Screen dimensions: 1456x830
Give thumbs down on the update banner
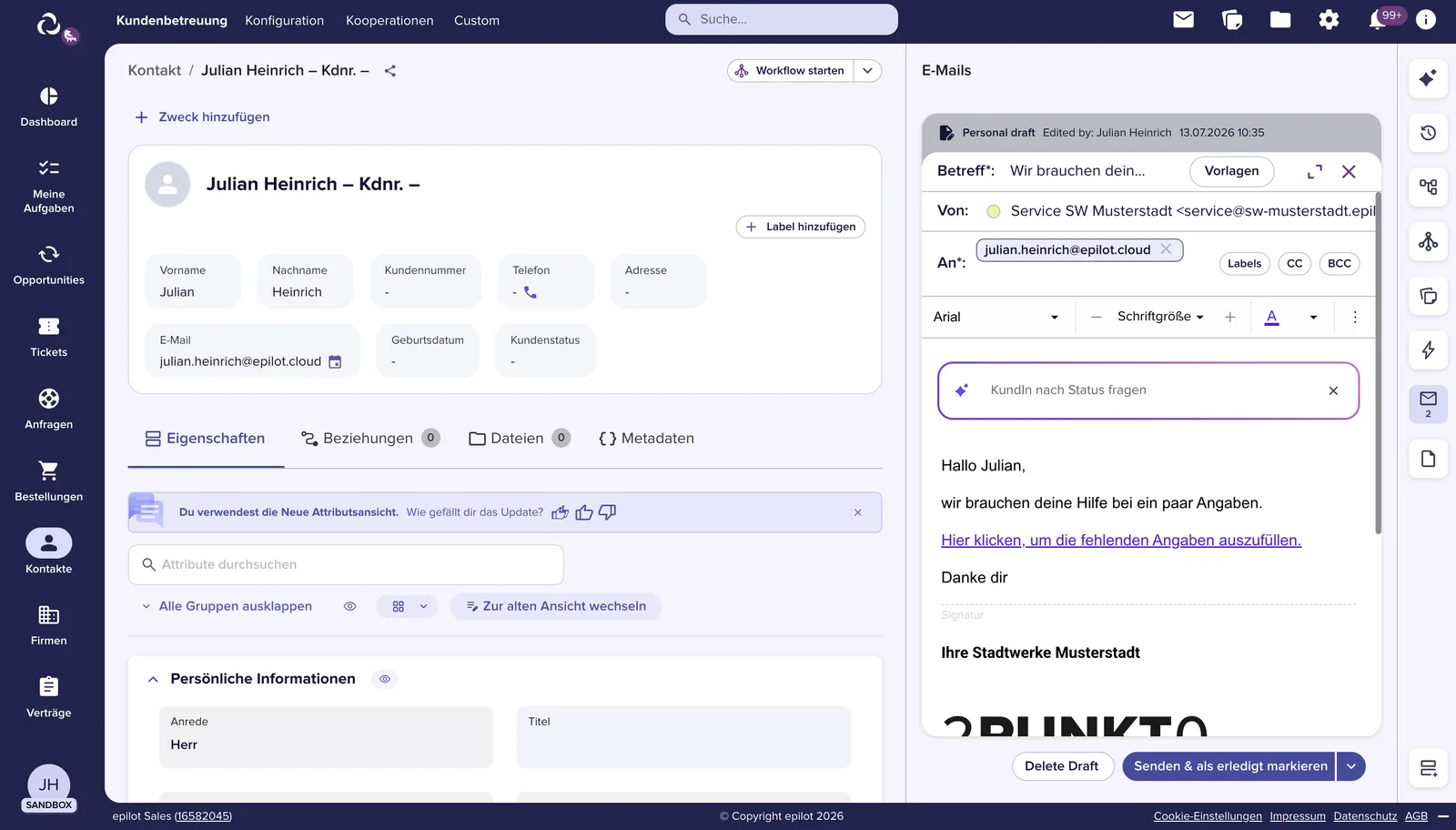607,512
